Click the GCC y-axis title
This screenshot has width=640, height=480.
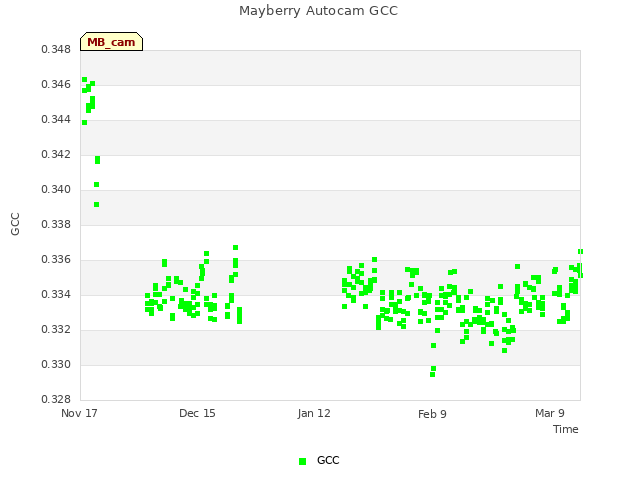pos(15,224)
